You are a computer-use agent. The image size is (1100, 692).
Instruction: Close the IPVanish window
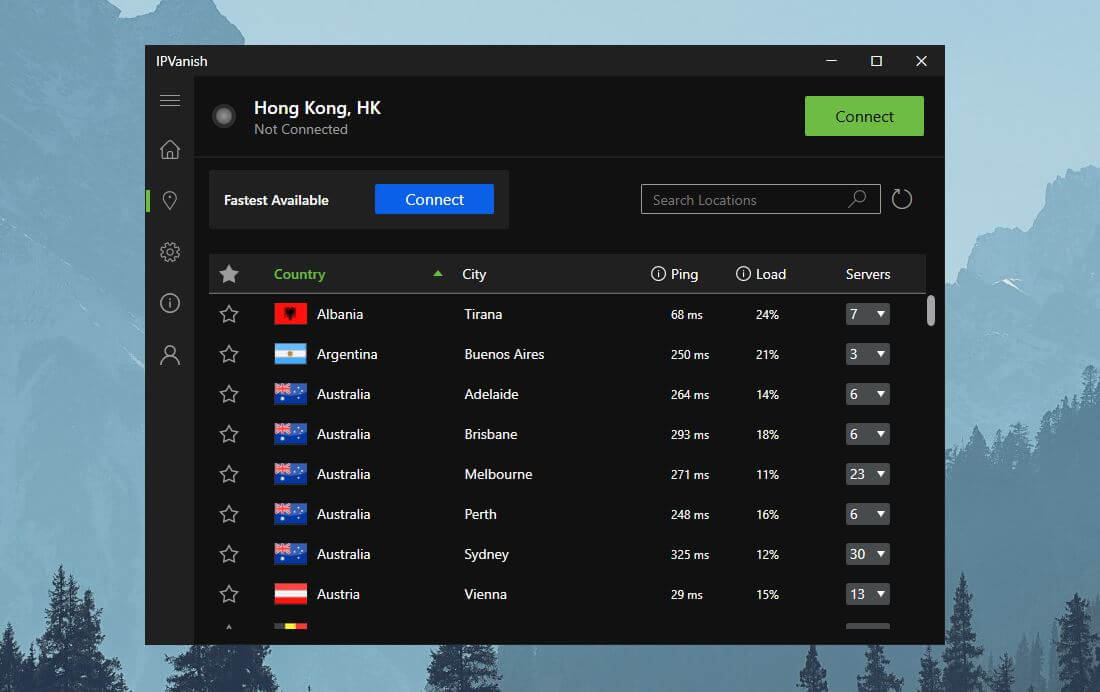click(921, 61)
